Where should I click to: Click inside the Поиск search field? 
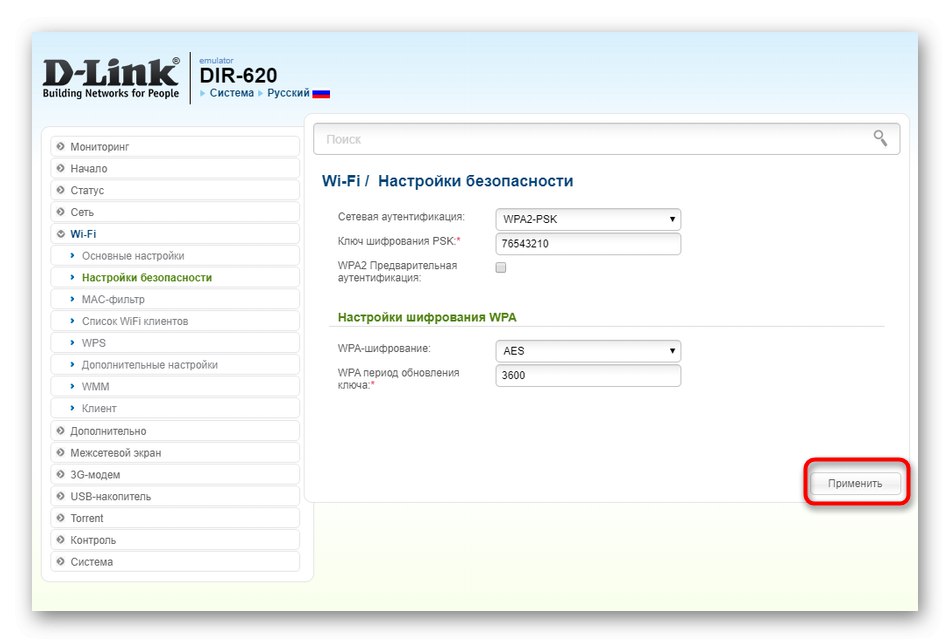click(606, 139)
